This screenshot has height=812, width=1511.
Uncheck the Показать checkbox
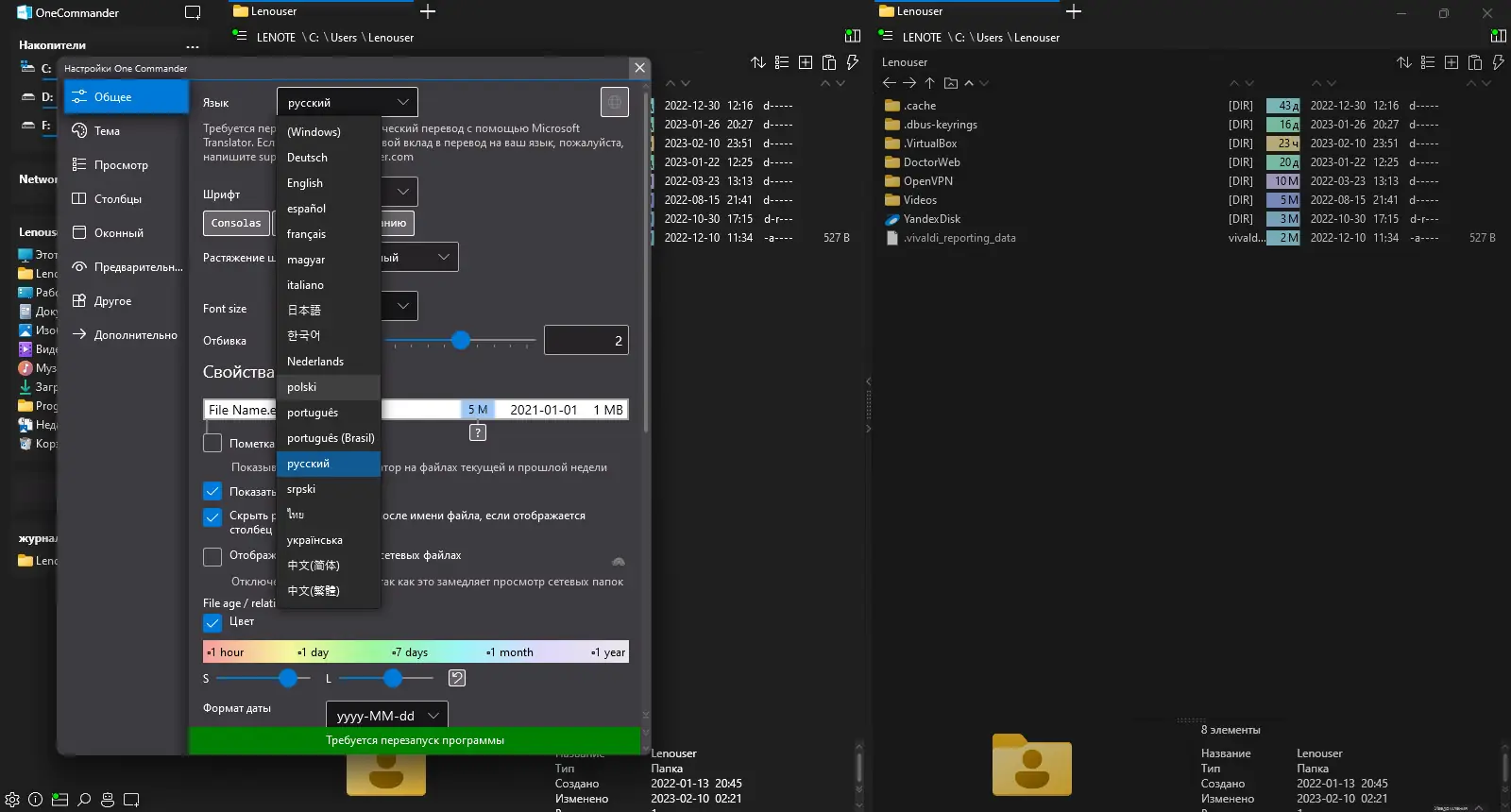[212, 491]
